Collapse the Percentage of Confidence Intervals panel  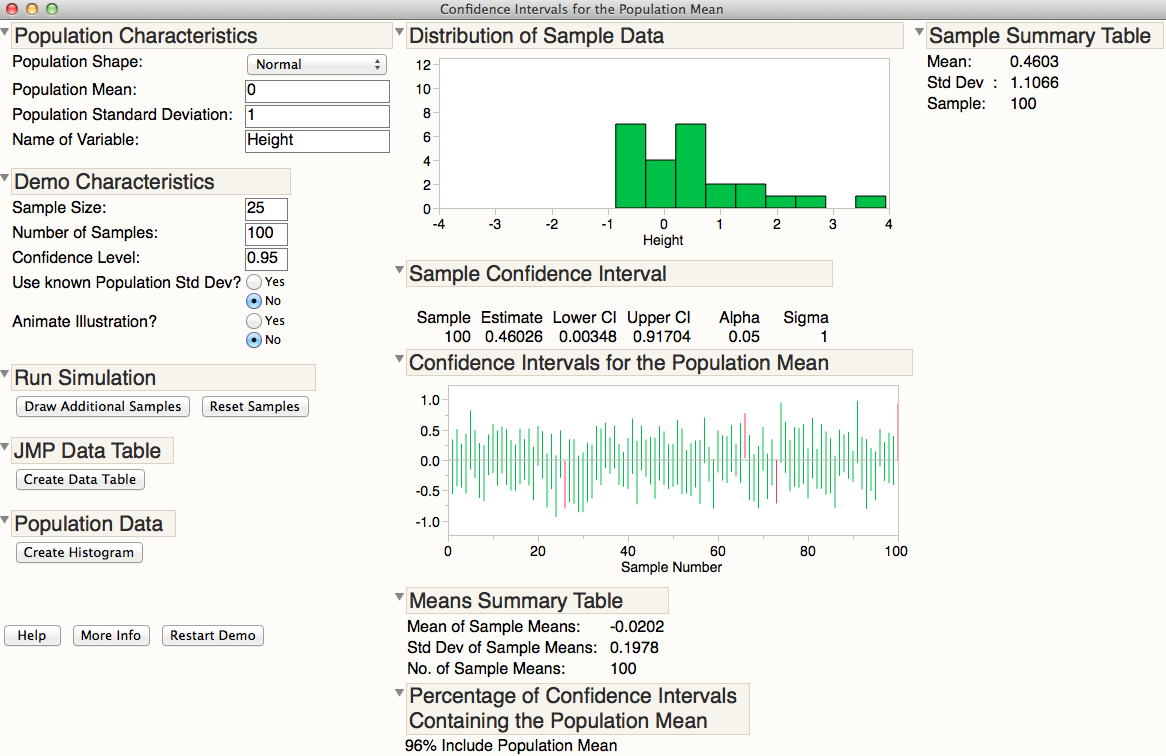pos(400,690)
